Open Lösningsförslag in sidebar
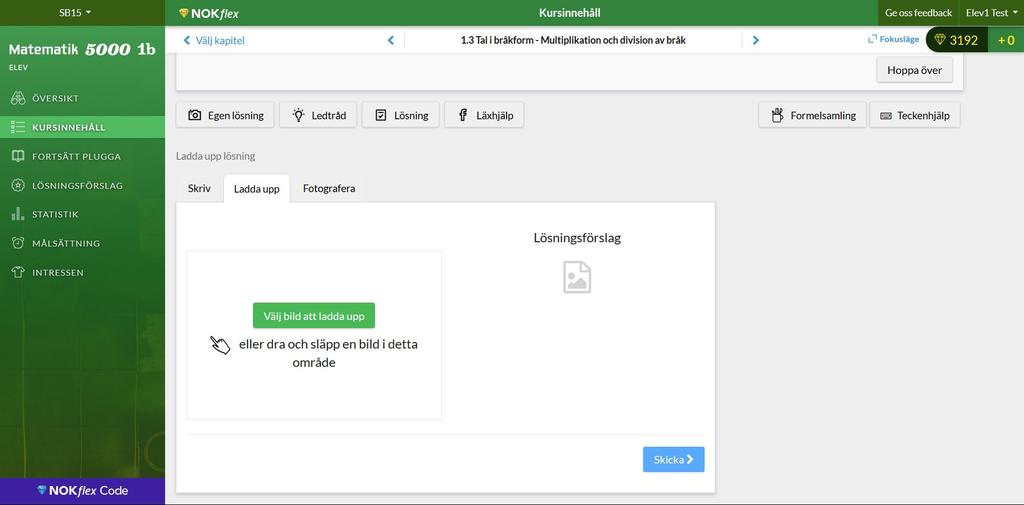1024x505 pixels. tap(82, 186)
